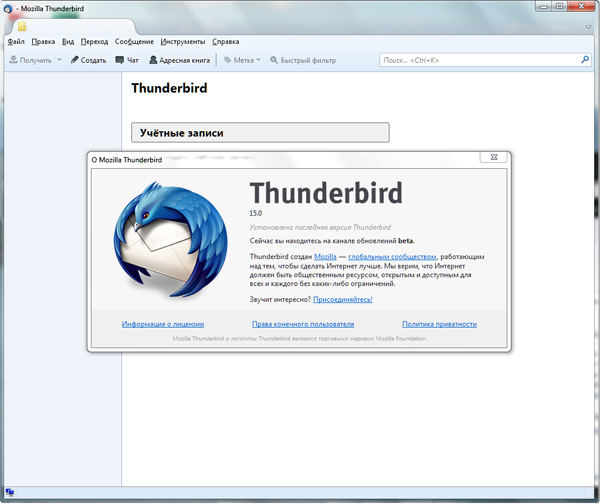
Task: Expand the Получить dropdown arrow
Action: pyautogui.click(x=59, y=60)
